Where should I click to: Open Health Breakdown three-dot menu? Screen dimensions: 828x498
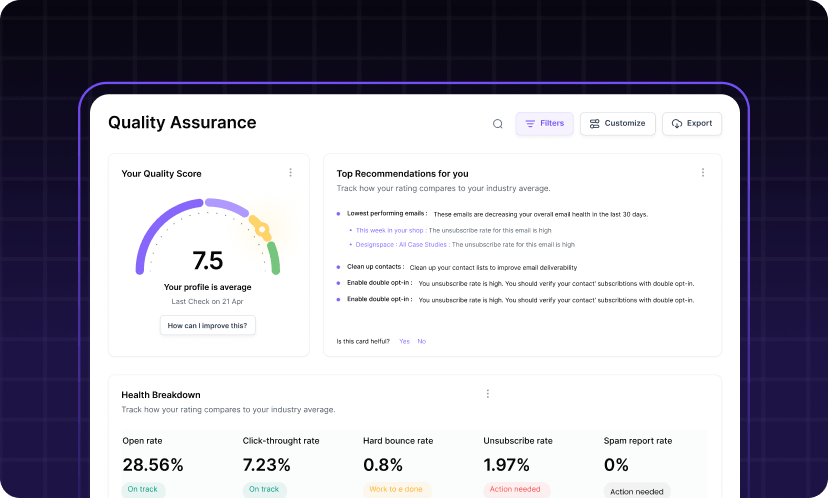tap(488, 394)
